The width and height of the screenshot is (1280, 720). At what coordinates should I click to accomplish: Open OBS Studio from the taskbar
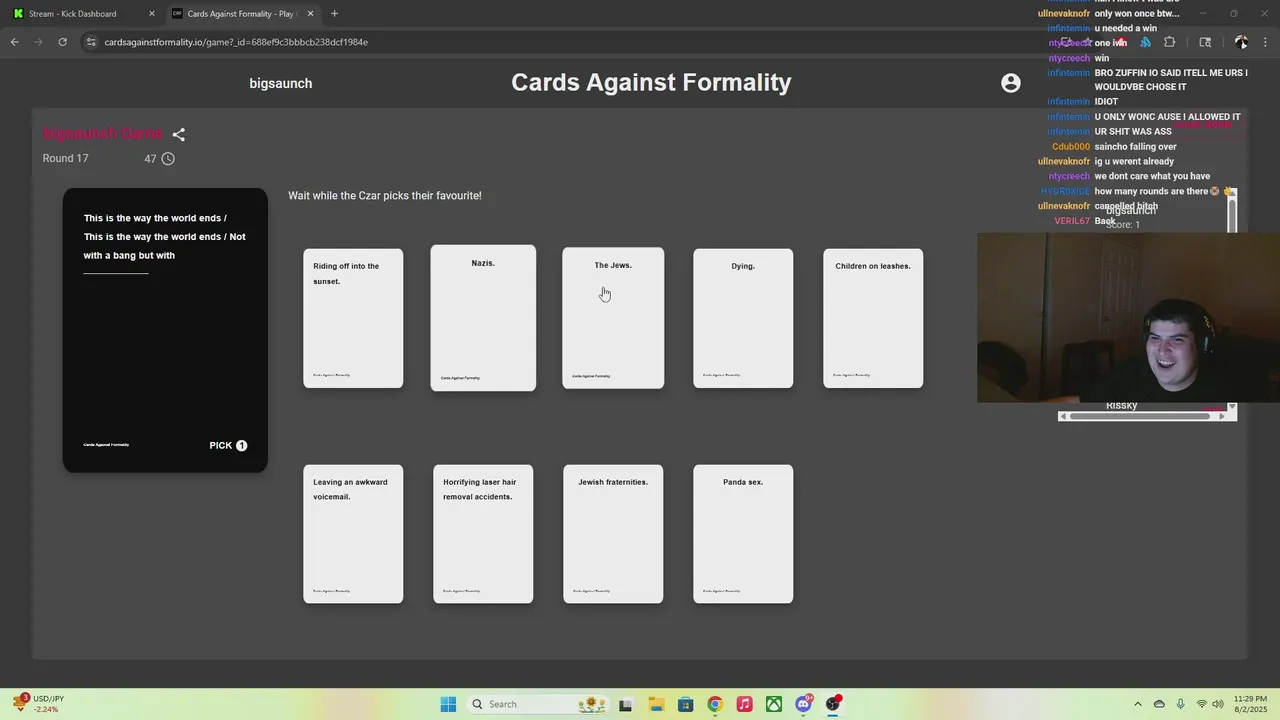click(833, 704)
